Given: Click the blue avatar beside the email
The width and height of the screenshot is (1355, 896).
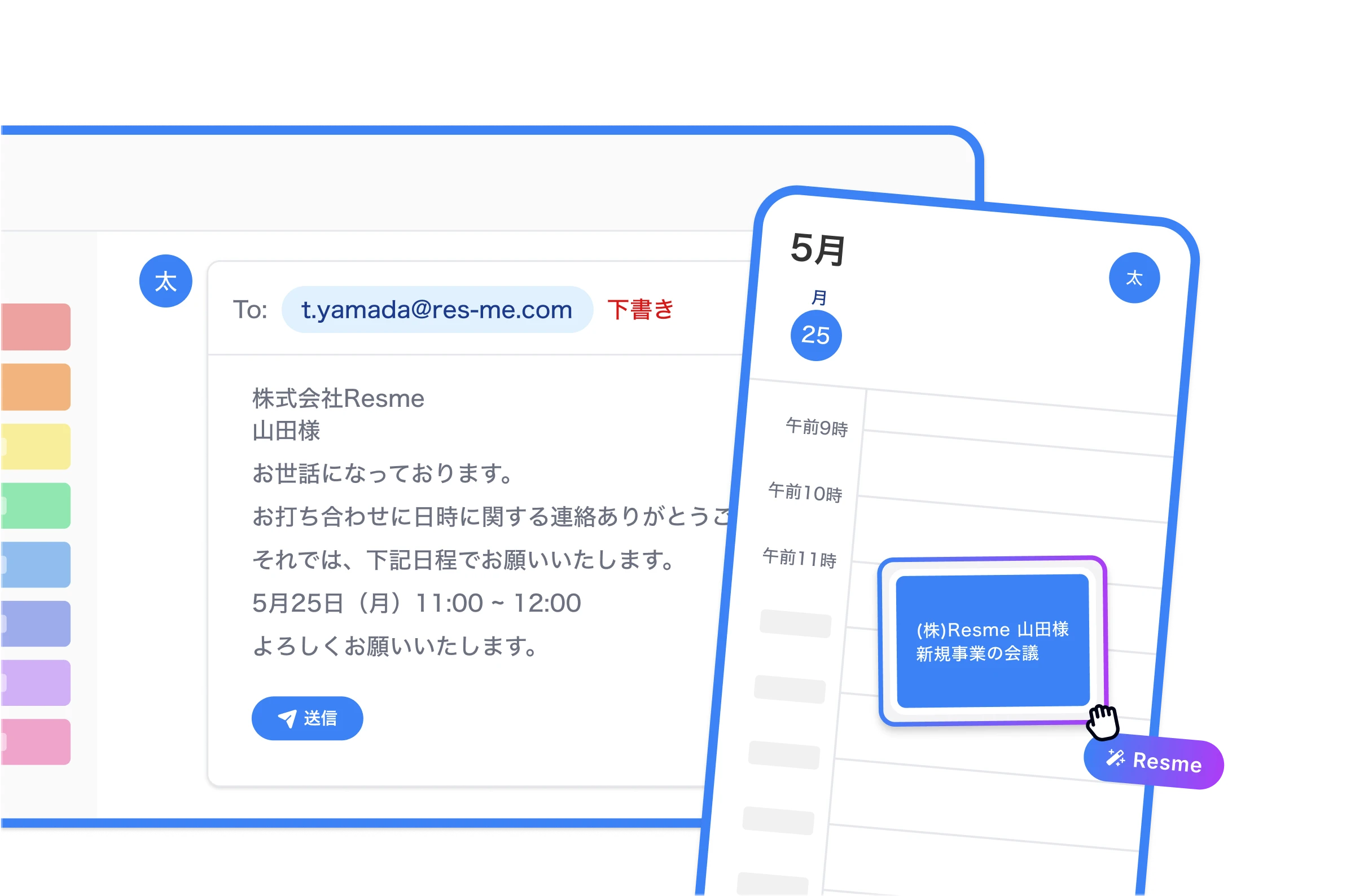Looking at the screenshot, I should (166, 281).
